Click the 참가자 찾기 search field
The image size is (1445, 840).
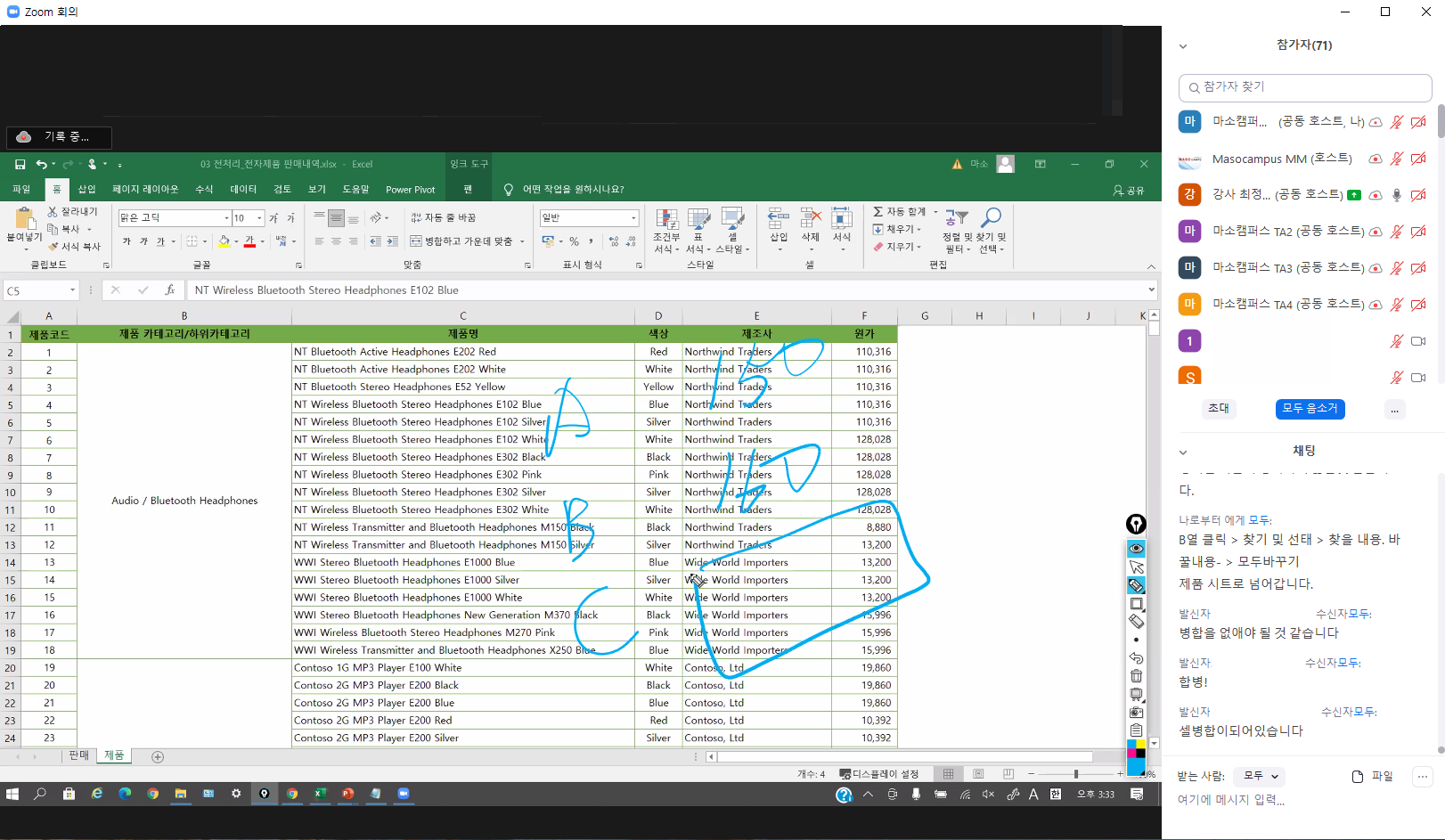[x=1305, y=87]
